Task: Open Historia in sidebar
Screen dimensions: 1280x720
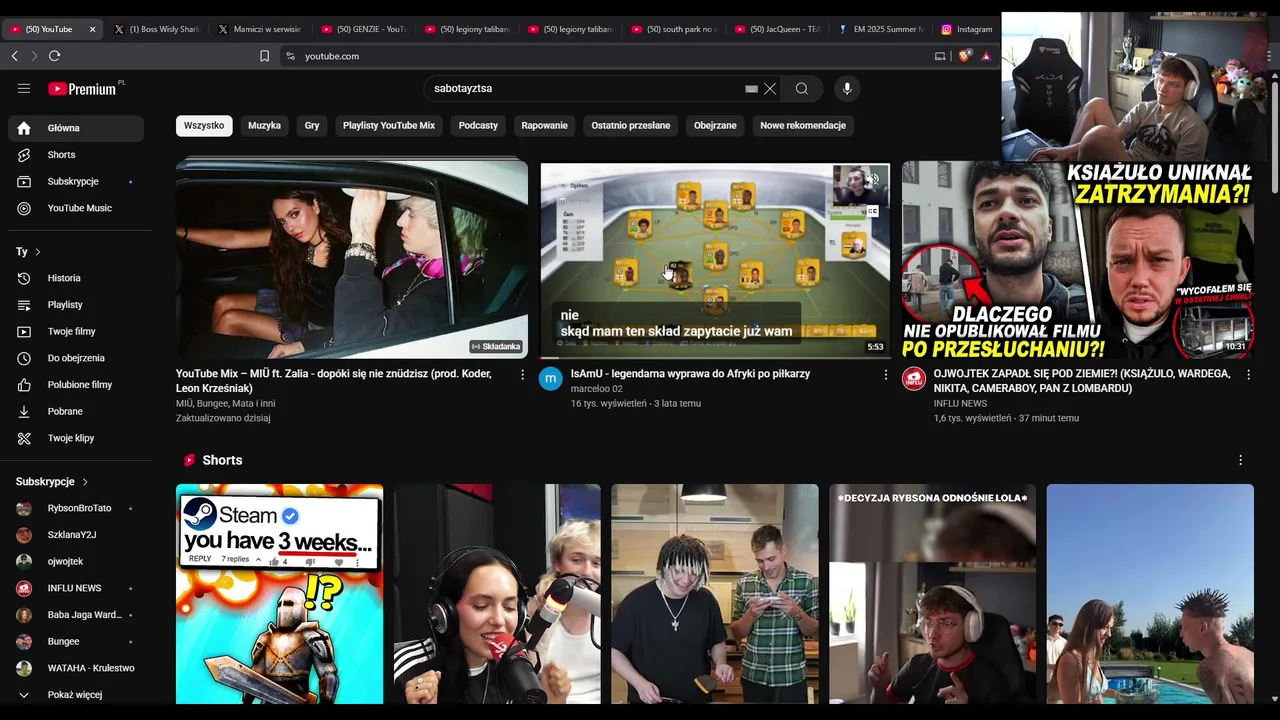Action: (x=76, y=278)
